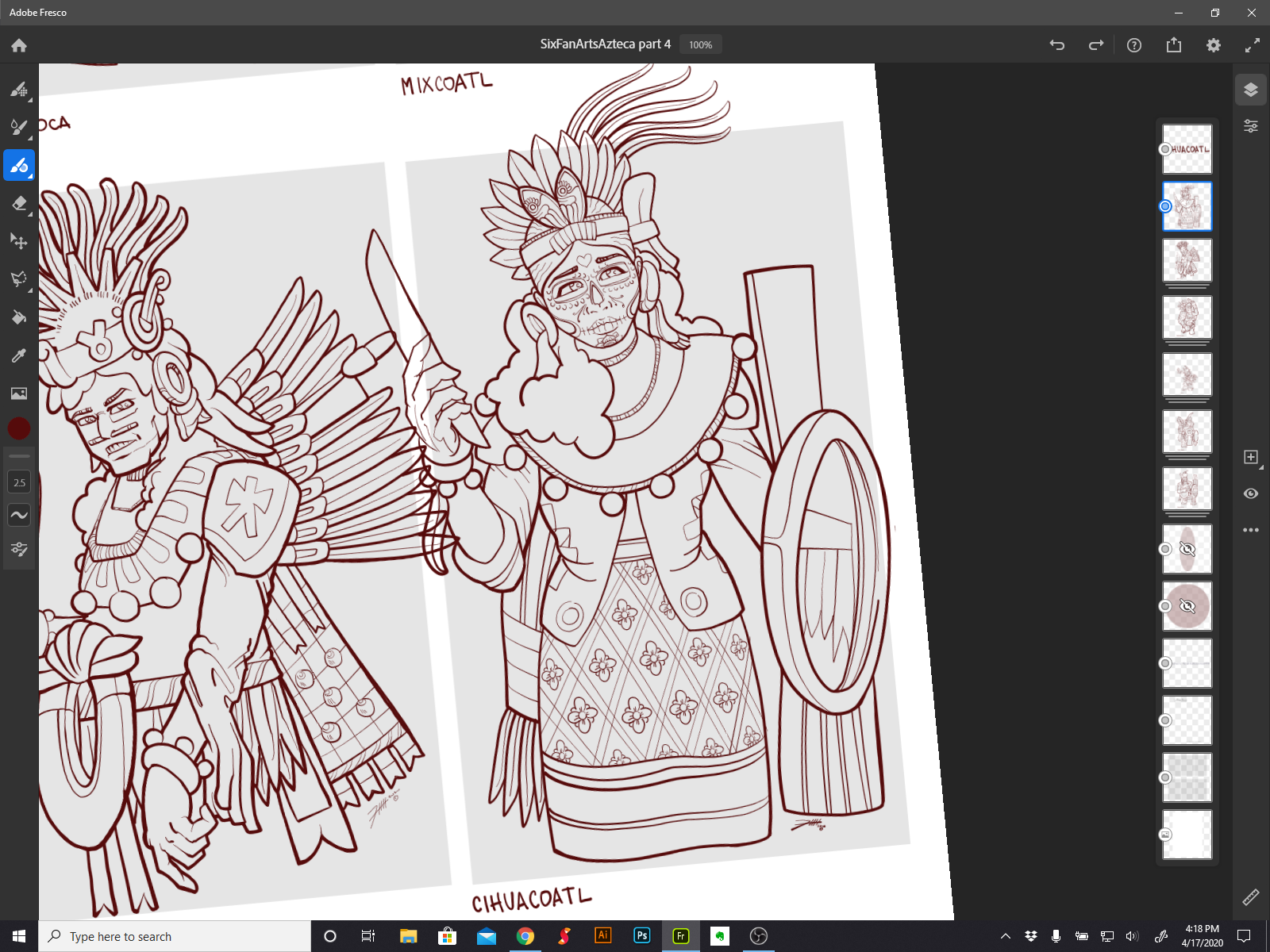This screenshot has width=1270, height=952.
Task: Open Google Chrome from taskbar
Action: 525,936
